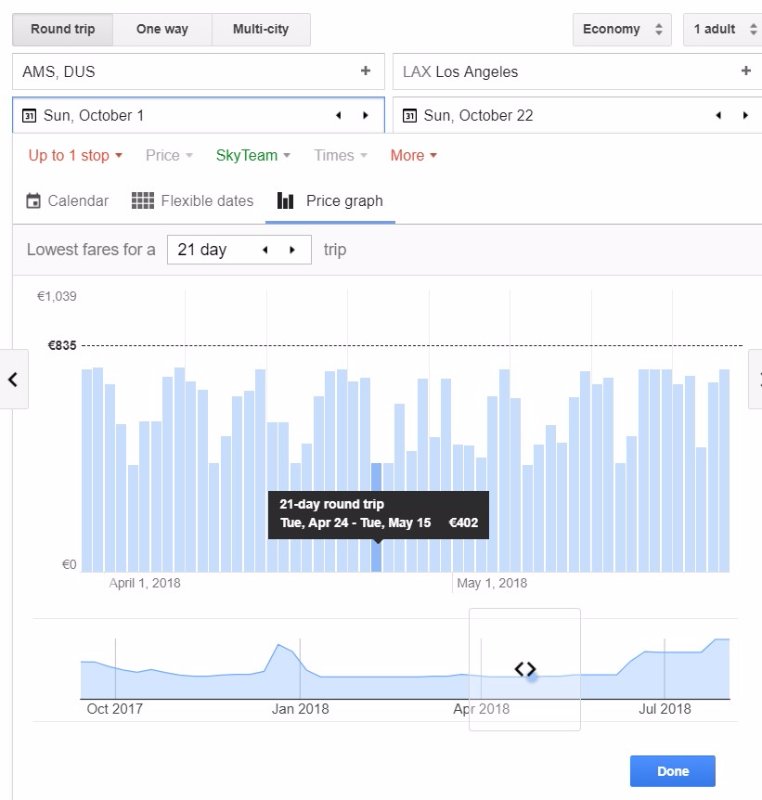Decrease trip length below 21 days
762x800 pixels.
point(265,250)
